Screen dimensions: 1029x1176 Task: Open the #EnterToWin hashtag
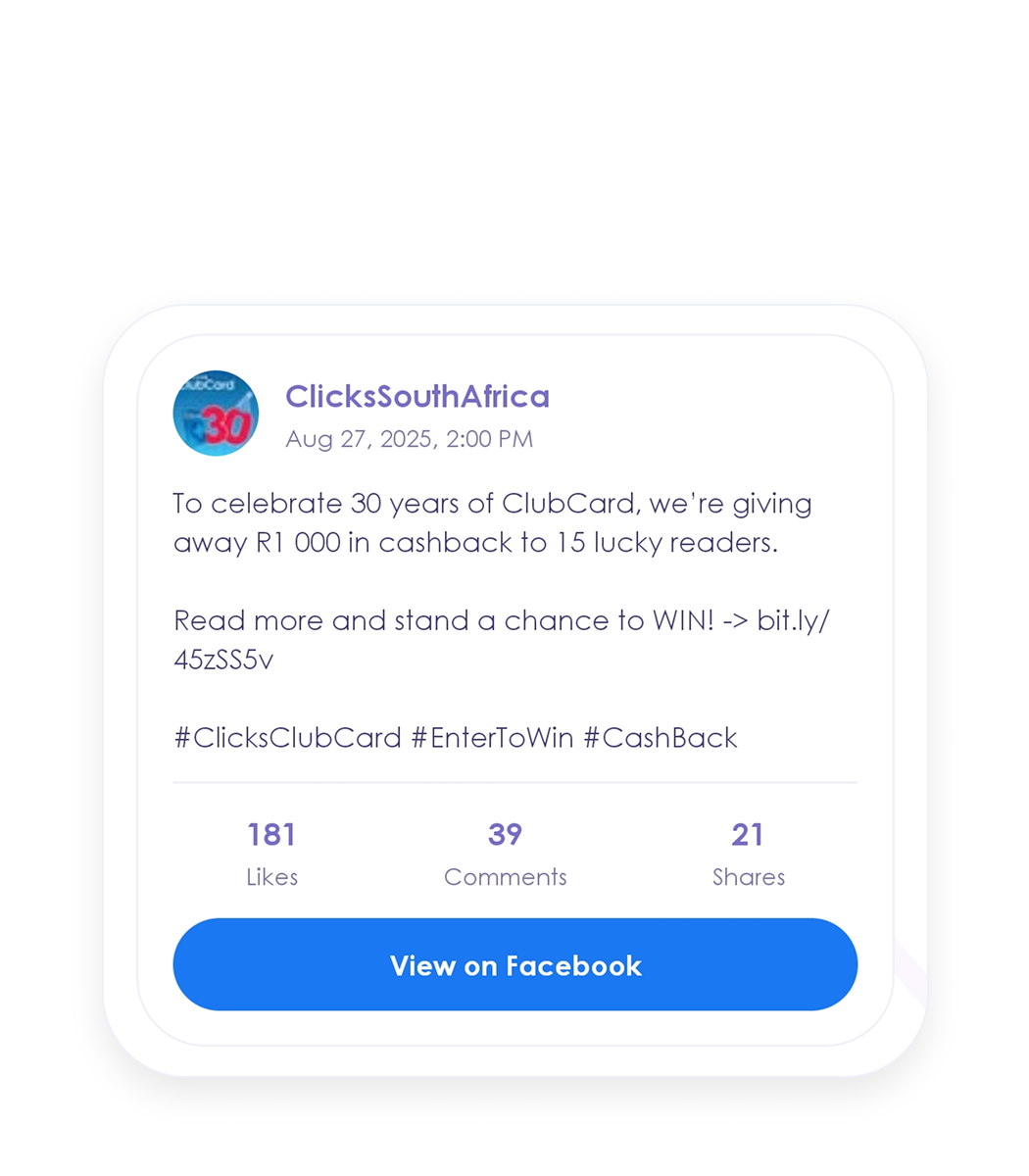(492, 737)
